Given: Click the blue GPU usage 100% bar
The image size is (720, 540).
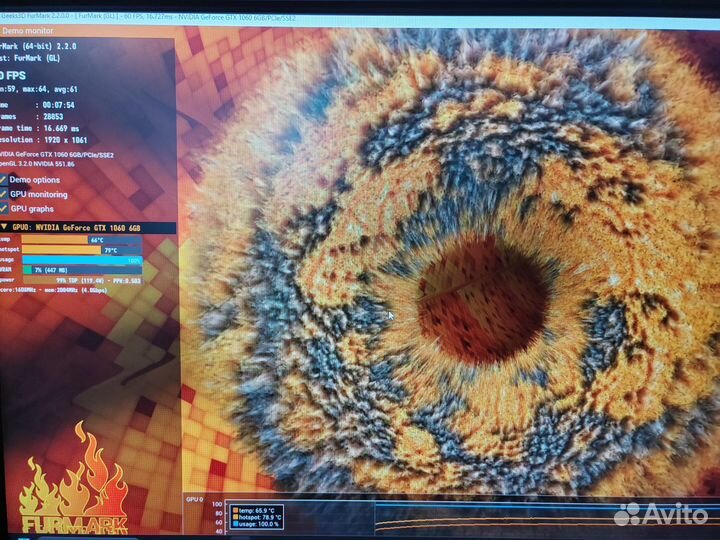Looking at the screenshot, I should 80,260.
